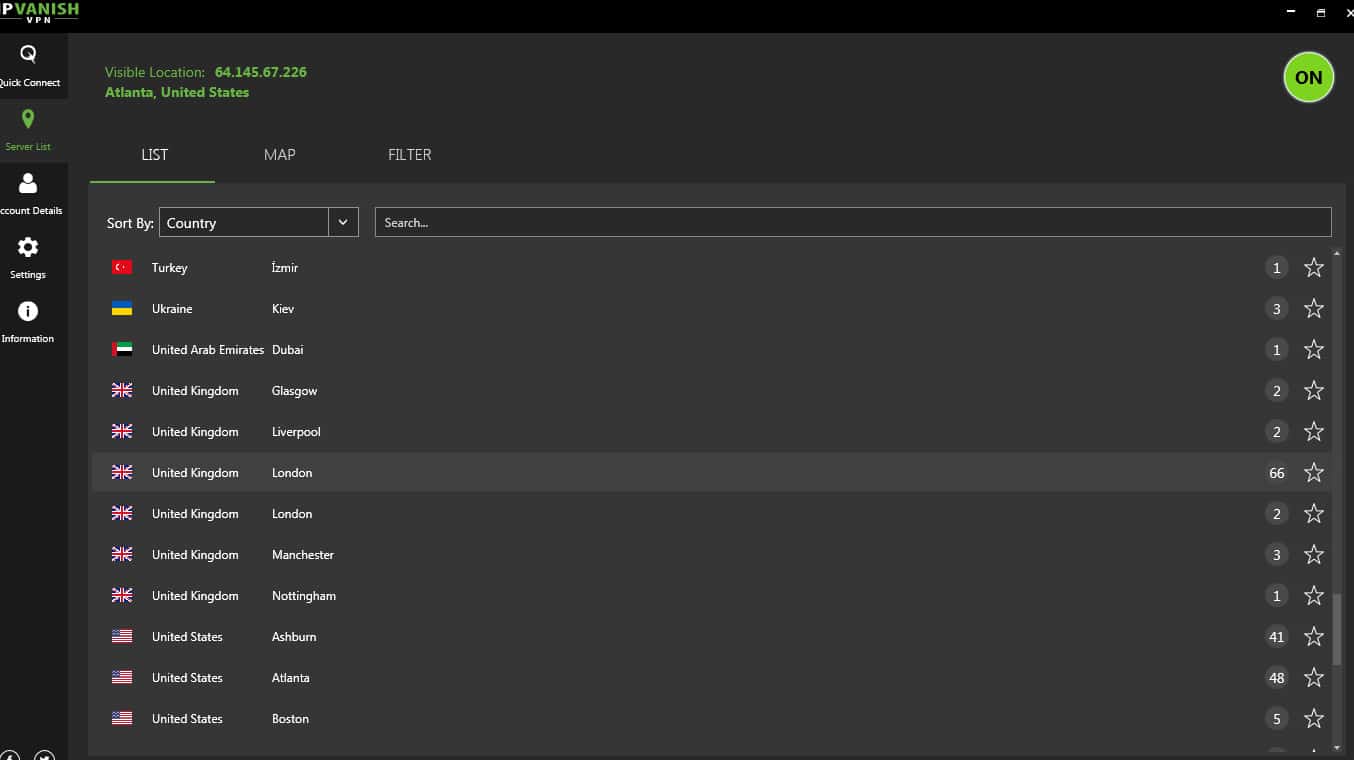Screen dimensions: 1354x760
Task: Click the United Arab Emirates flag icon
Action: (122, 349)
